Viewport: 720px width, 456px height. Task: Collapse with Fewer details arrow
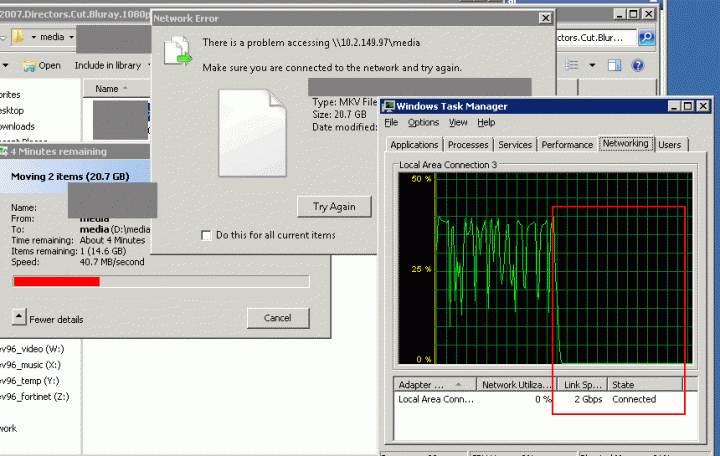[x=19, y=317]
